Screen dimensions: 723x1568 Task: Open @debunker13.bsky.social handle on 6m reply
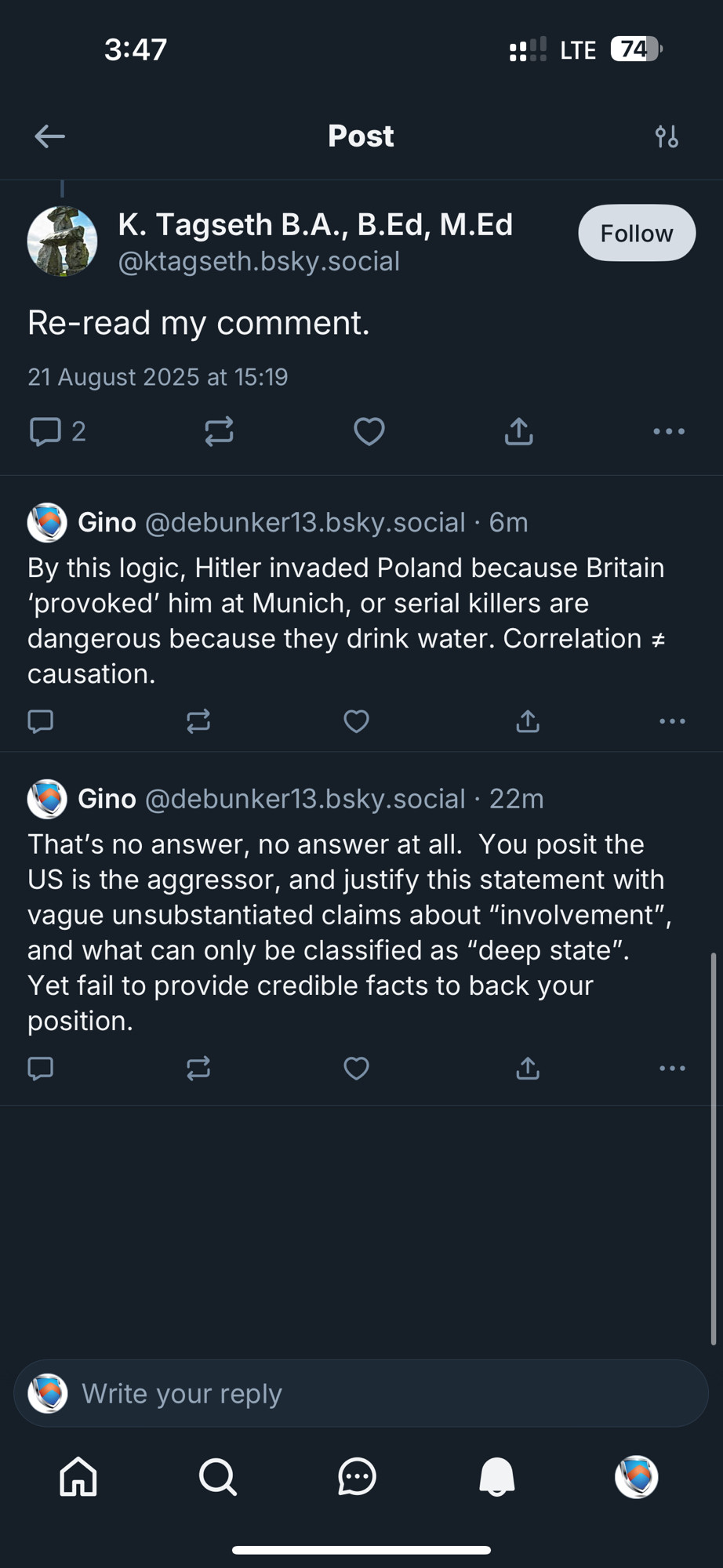[305, 522]
